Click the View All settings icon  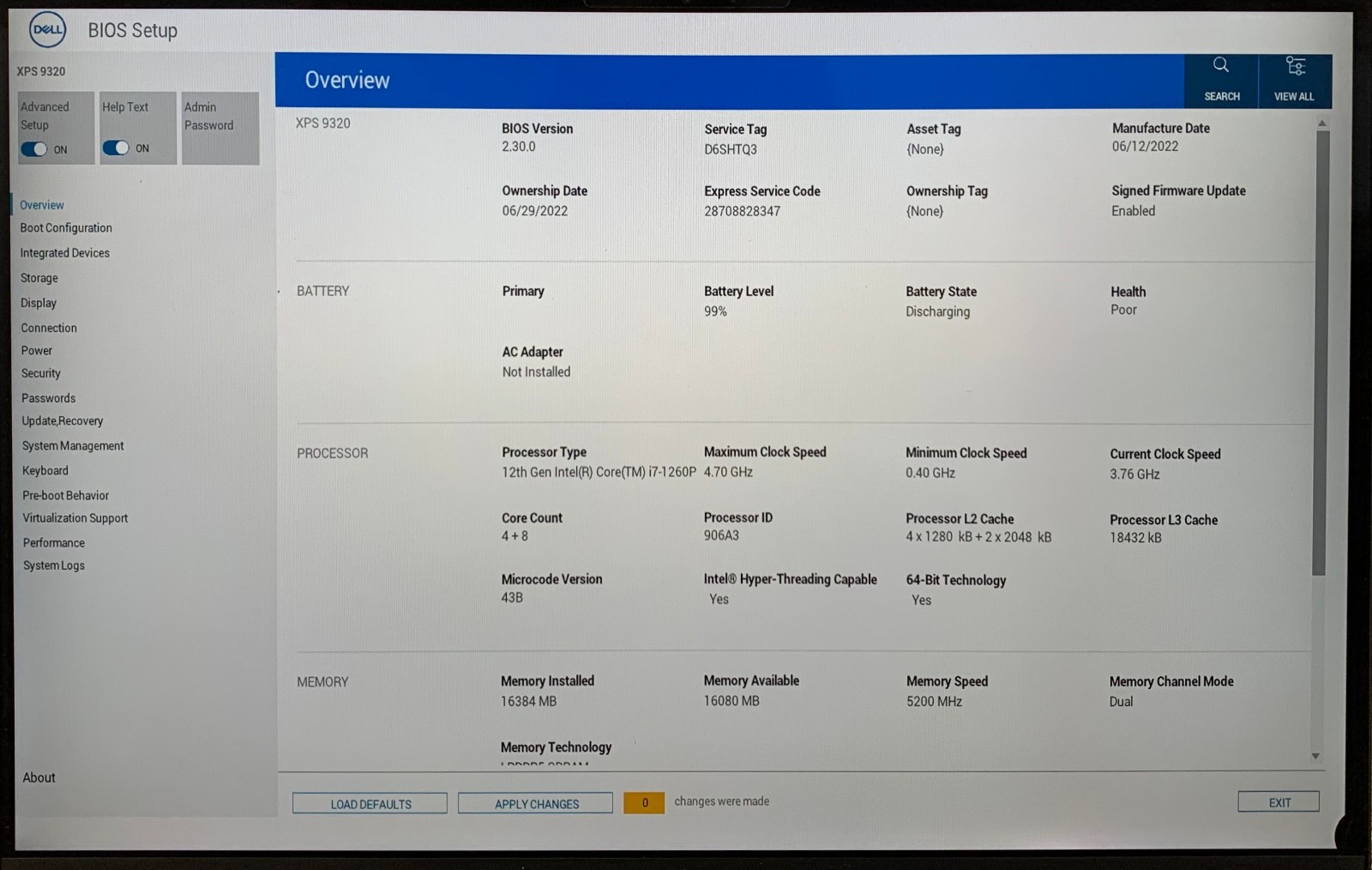(x=1295, y=80)
